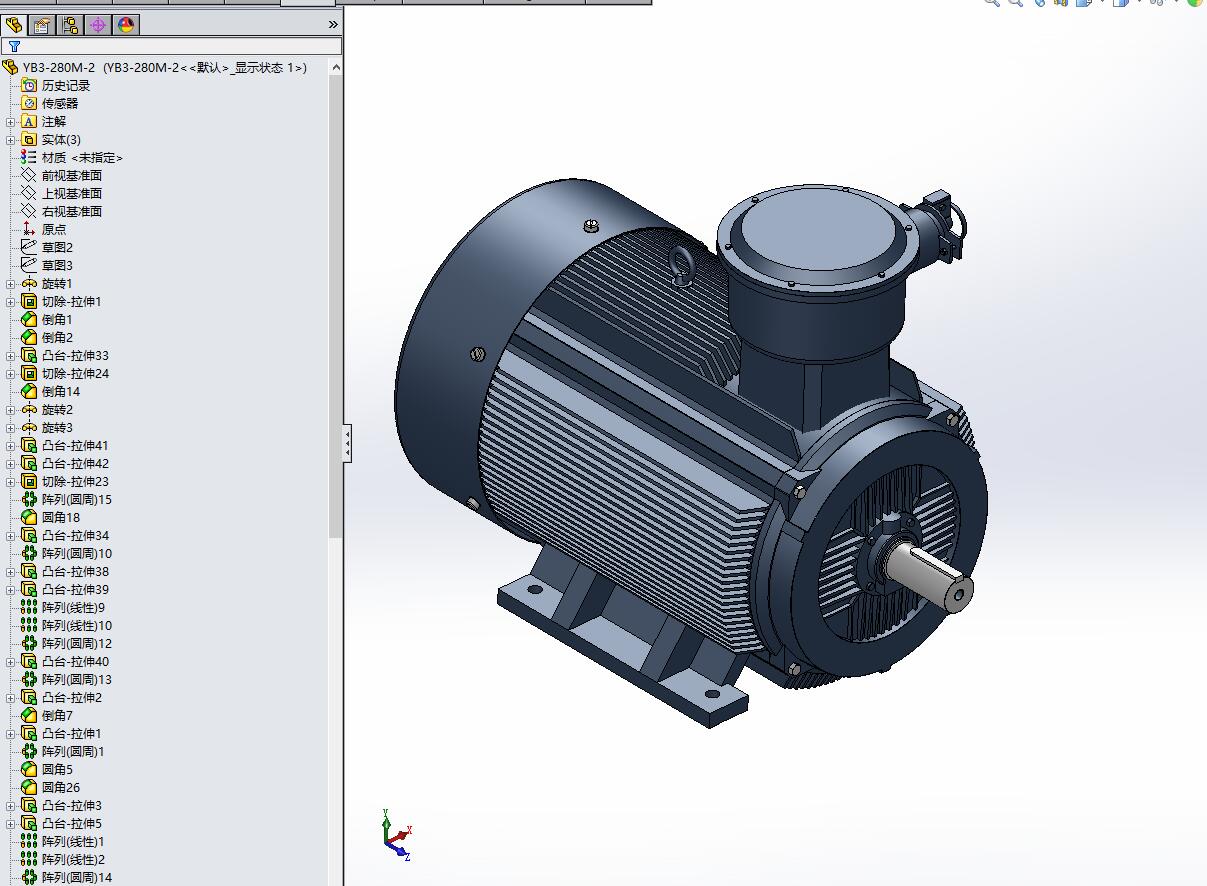
Task: Click the feature tree scroll-up arrow
Action: pyautogui.click(x=335, y=67)
